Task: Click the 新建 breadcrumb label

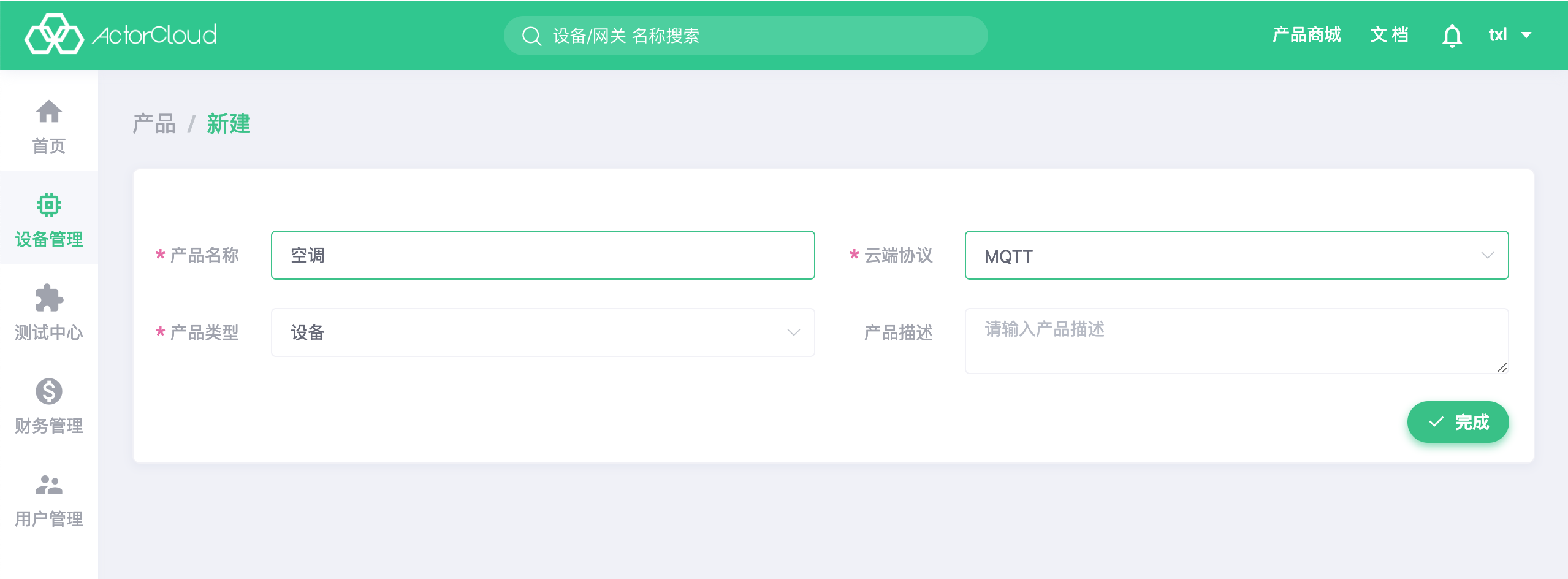Action: click(229, 124)
